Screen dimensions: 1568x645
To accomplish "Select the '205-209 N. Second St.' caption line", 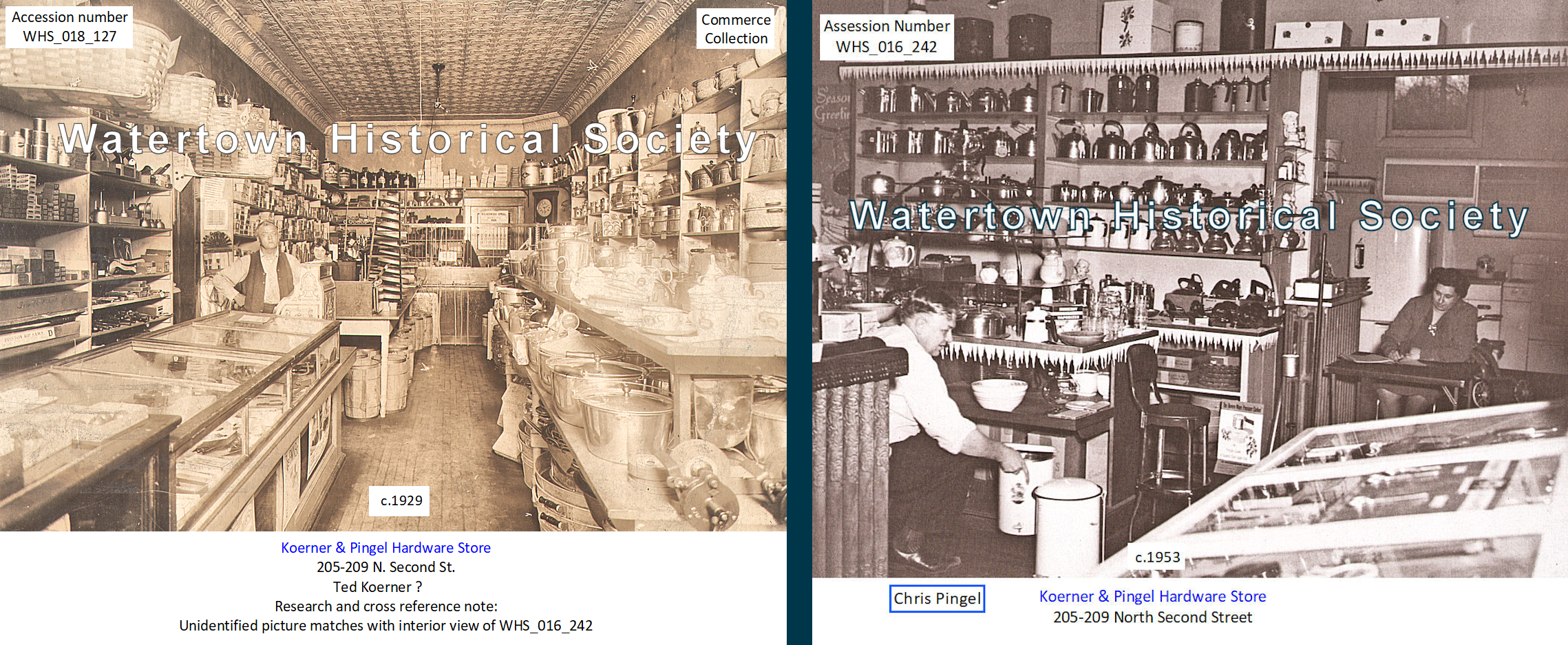I will (385, 567).
